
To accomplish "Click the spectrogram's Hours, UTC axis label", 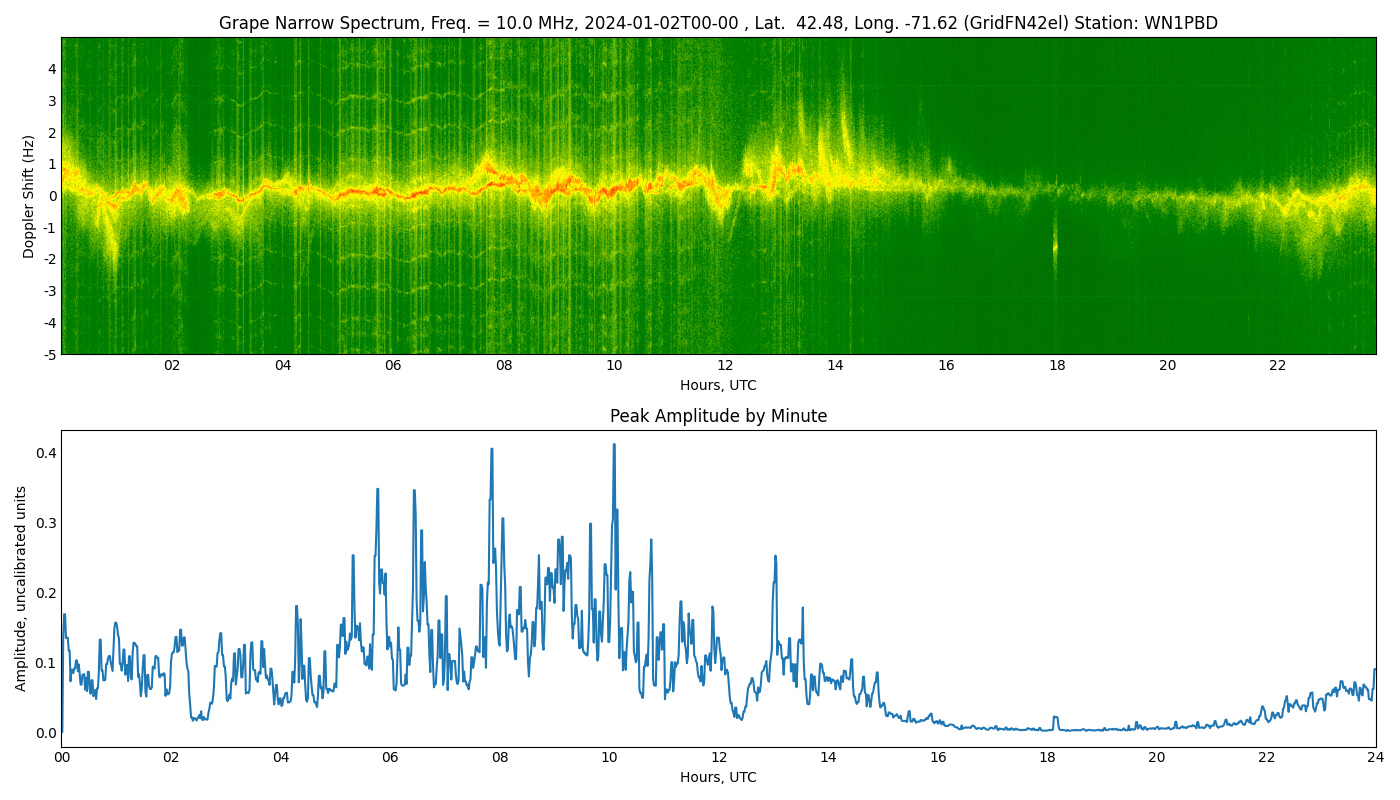I will 718,385.
